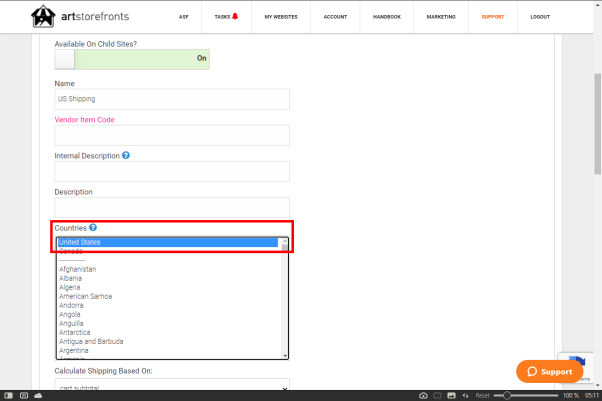Viewport: 602px width, 401px height.
Task: Adjust the zoom slider in status bar
Action: tap(508, 395)
